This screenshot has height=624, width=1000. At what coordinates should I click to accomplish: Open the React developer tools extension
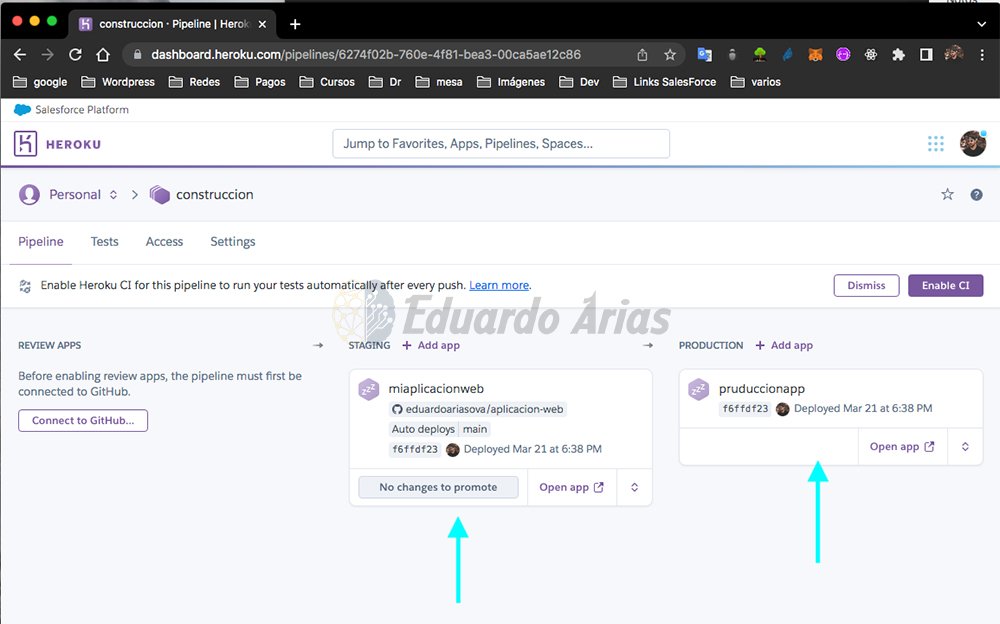(871, 55)
